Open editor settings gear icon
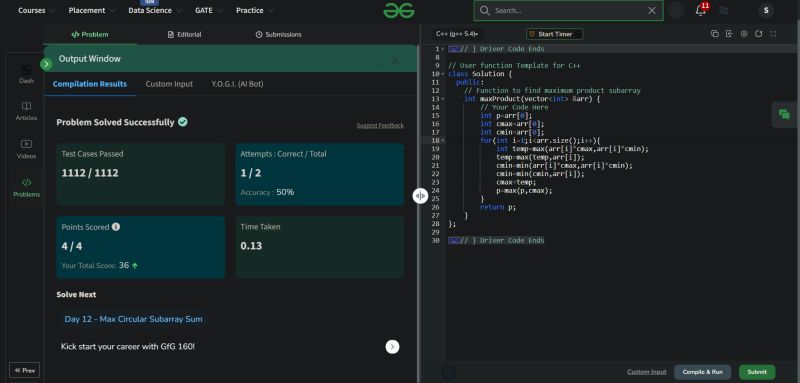Viewport: 800px width, 383px height. [744, 34]
